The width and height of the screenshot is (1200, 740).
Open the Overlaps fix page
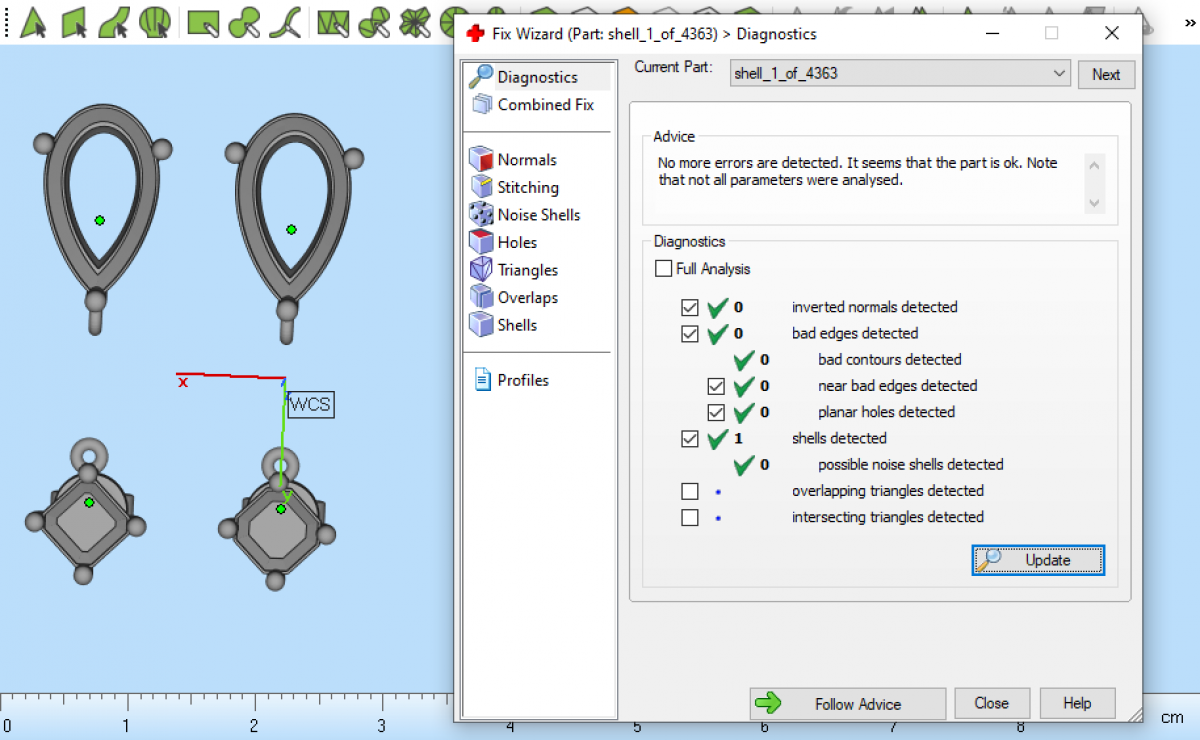[527, 297]
